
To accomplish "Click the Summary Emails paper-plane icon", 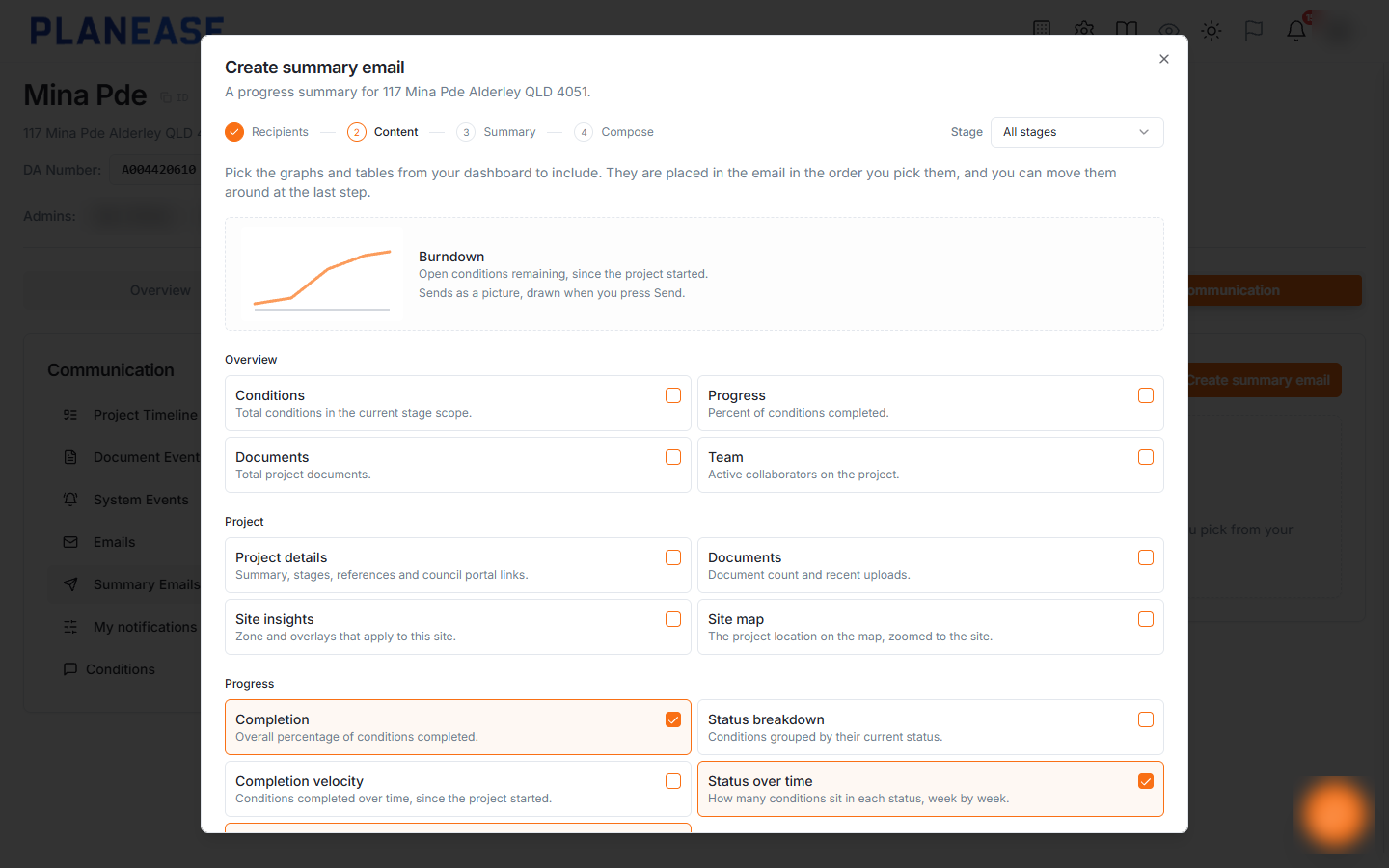I will [70, 584].
